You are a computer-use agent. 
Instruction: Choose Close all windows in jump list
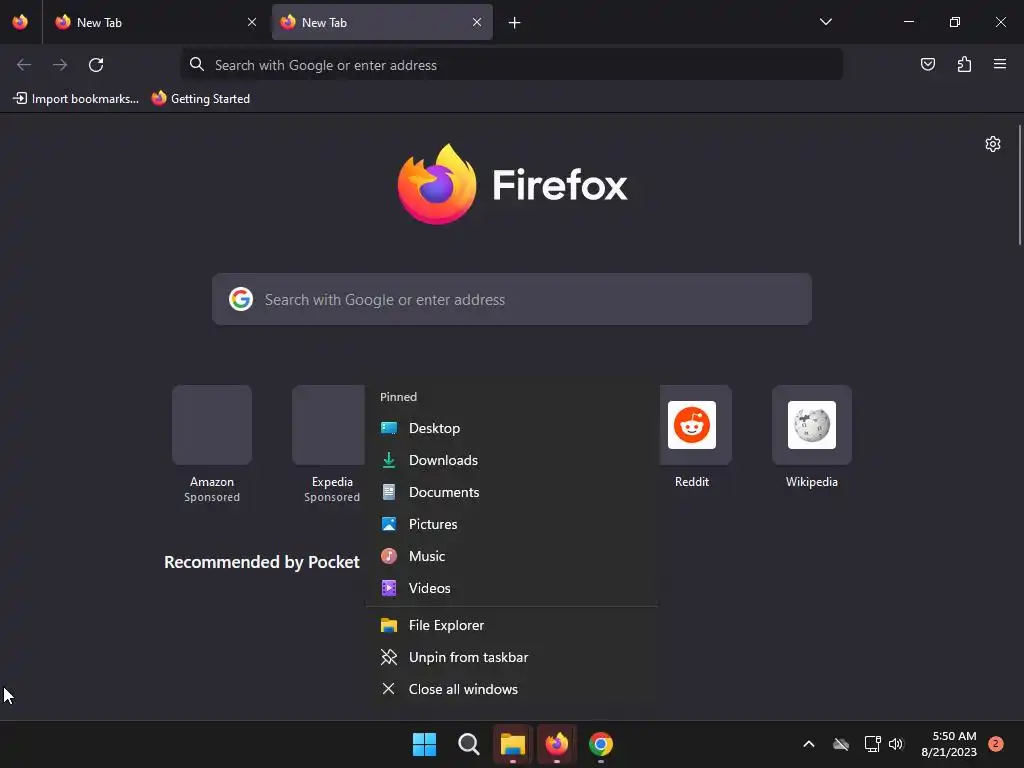(x=511, y=690)
